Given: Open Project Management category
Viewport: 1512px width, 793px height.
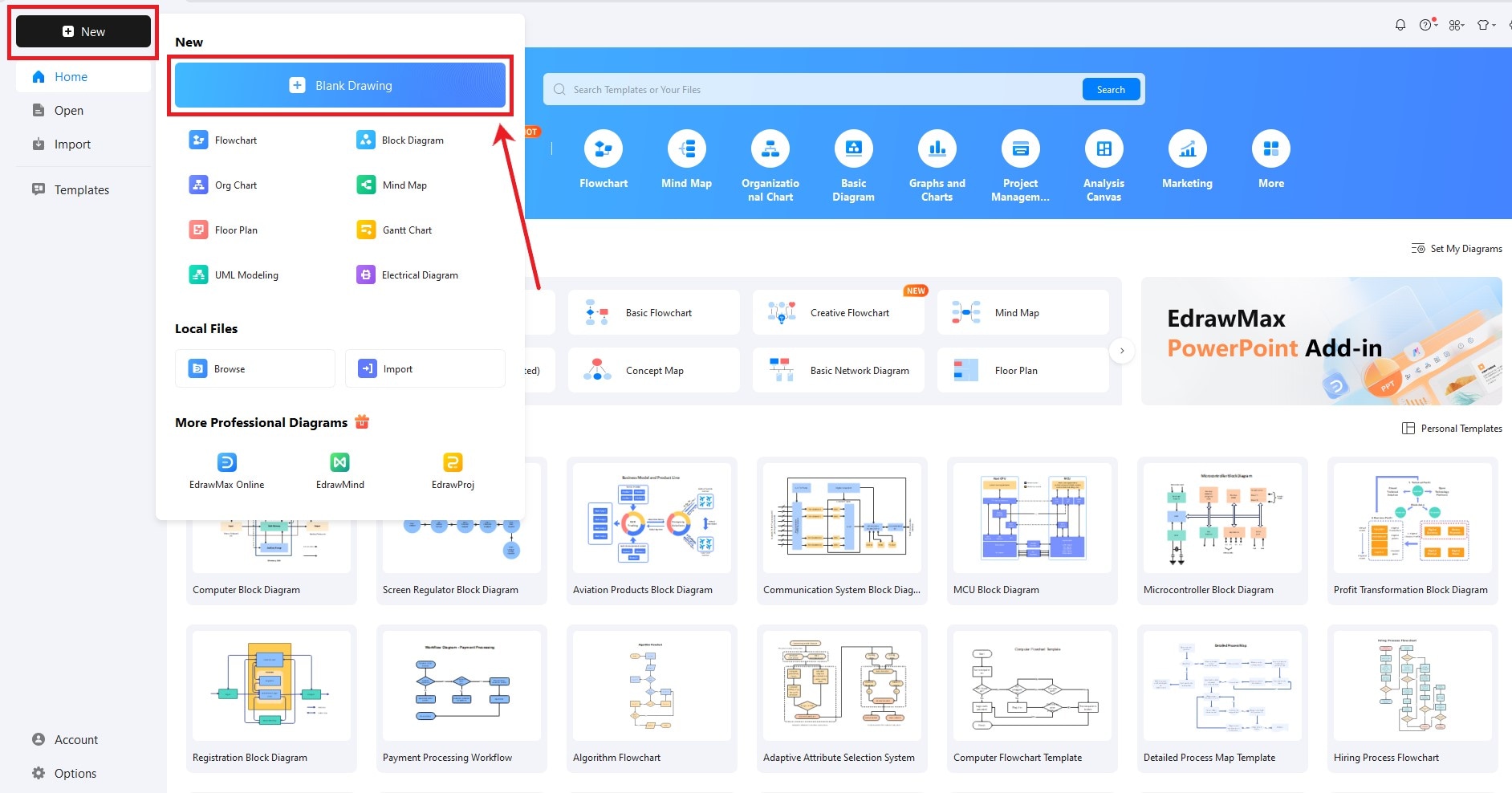Looking at the screenshot, I should click(x=1021, y=166).
